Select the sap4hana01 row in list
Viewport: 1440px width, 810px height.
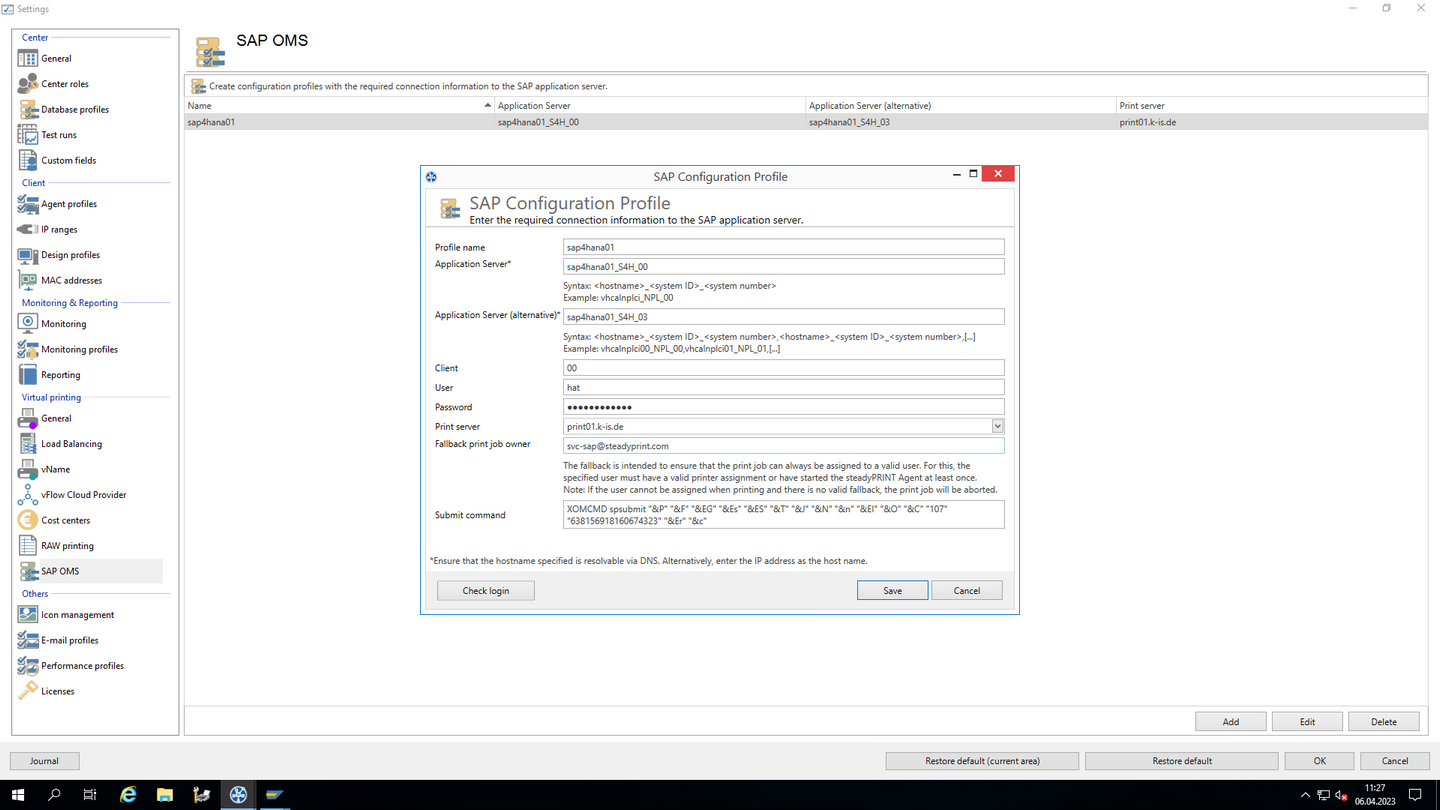tap(806, 122)
